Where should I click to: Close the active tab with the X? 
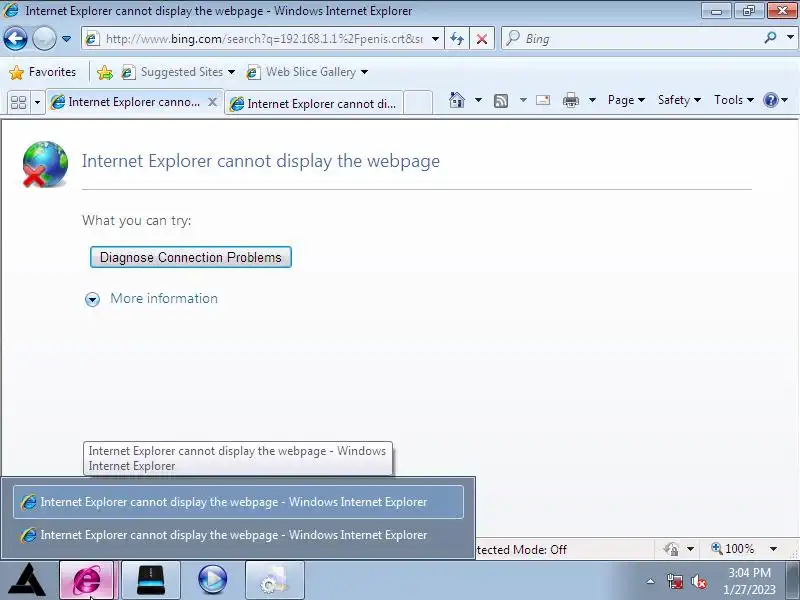pyautogui.click(x=212, y=102)
